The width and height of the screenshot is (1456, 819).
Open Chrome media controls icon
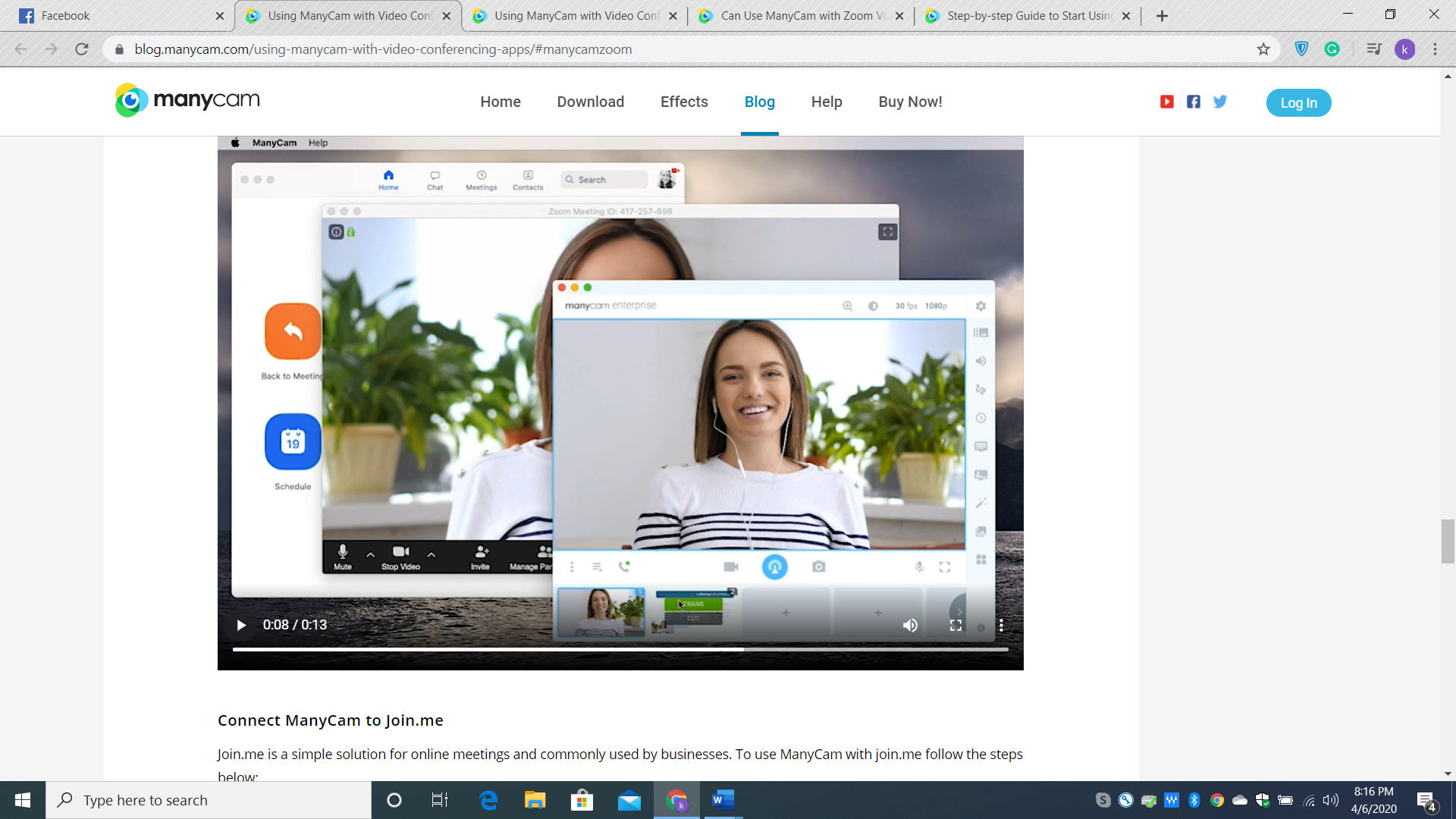click(1374, 49)
